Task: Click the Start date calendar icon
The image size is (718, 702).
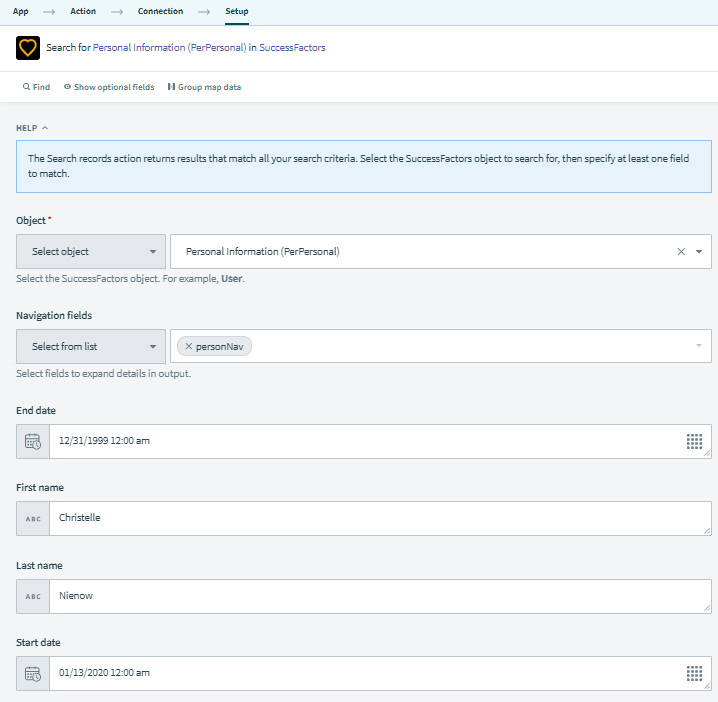Action: [x=33, y=673]
